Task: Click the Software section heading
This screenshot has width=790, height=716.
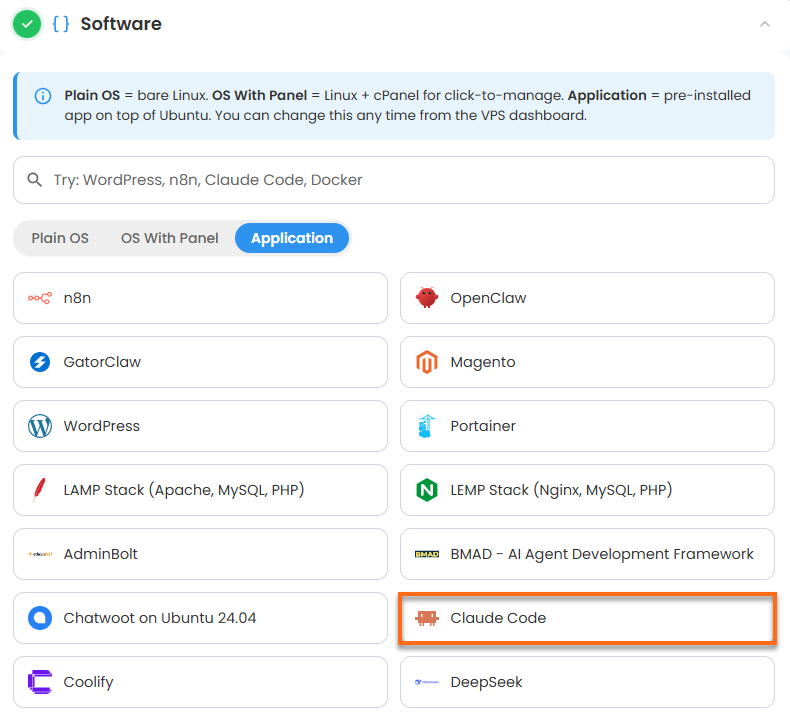Action: click(121, 24)
